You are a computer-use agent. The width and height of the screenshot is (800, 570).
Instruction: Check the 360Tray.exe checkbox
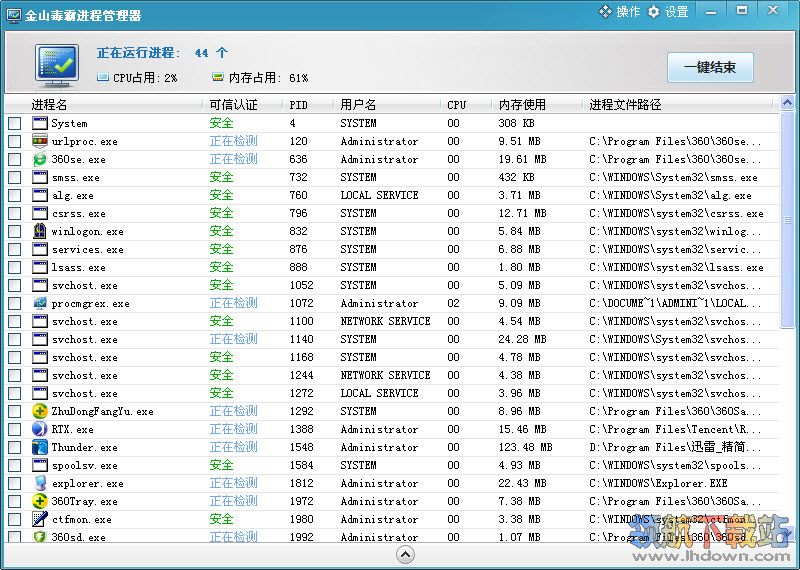tap(14, 501)
